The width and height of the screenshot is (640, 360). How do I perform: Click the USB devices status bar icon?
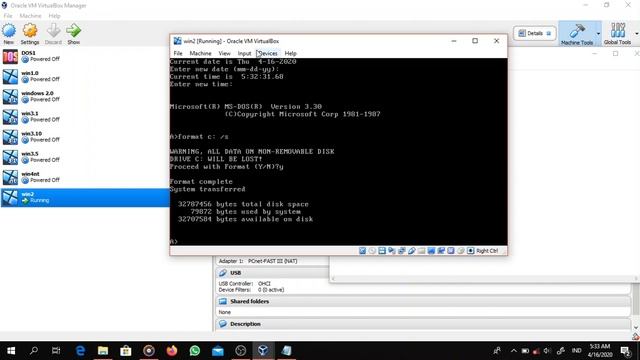pyautogui.click(x=411, y=251)
